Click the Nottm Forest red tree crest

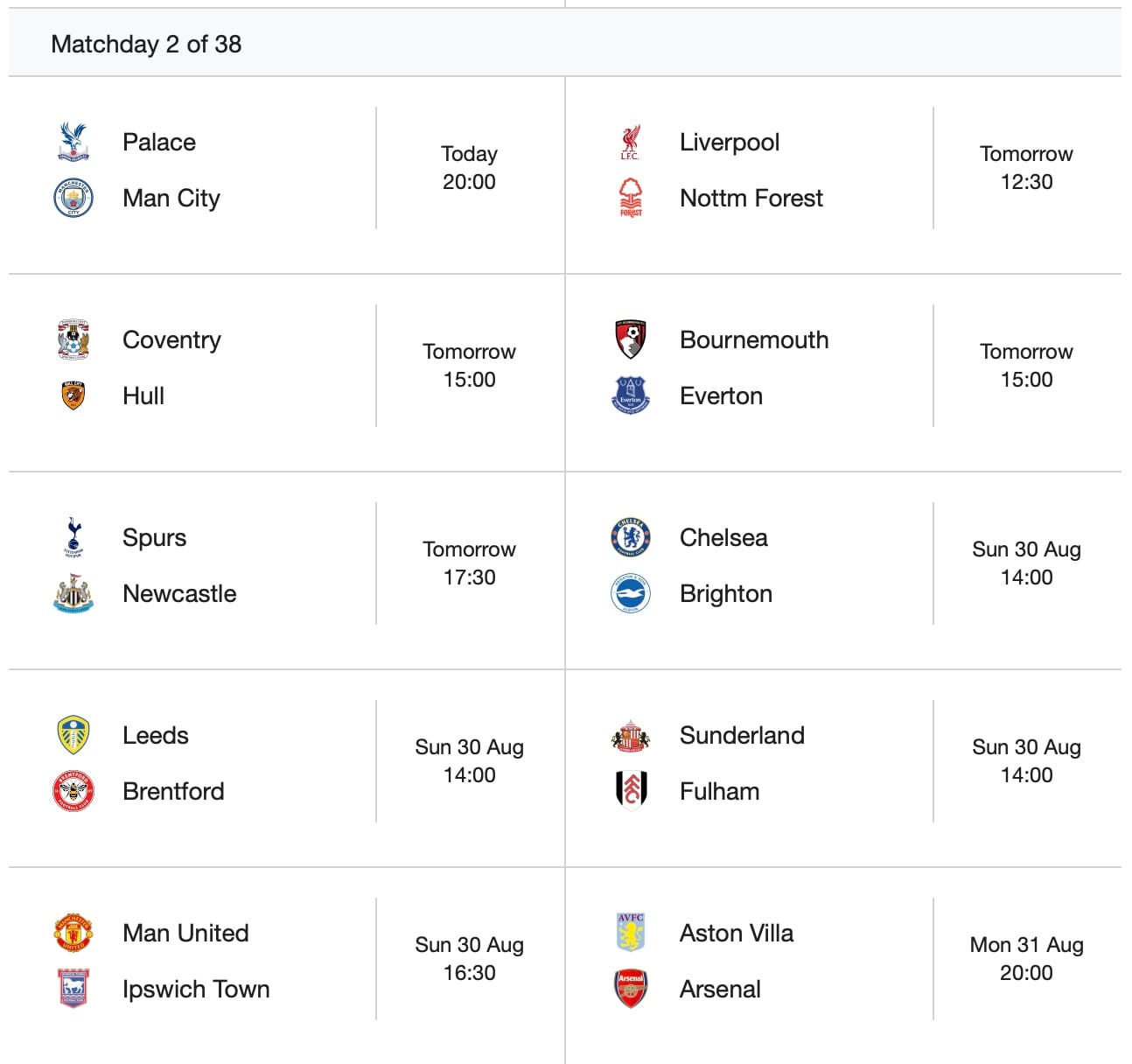[631, 198]
